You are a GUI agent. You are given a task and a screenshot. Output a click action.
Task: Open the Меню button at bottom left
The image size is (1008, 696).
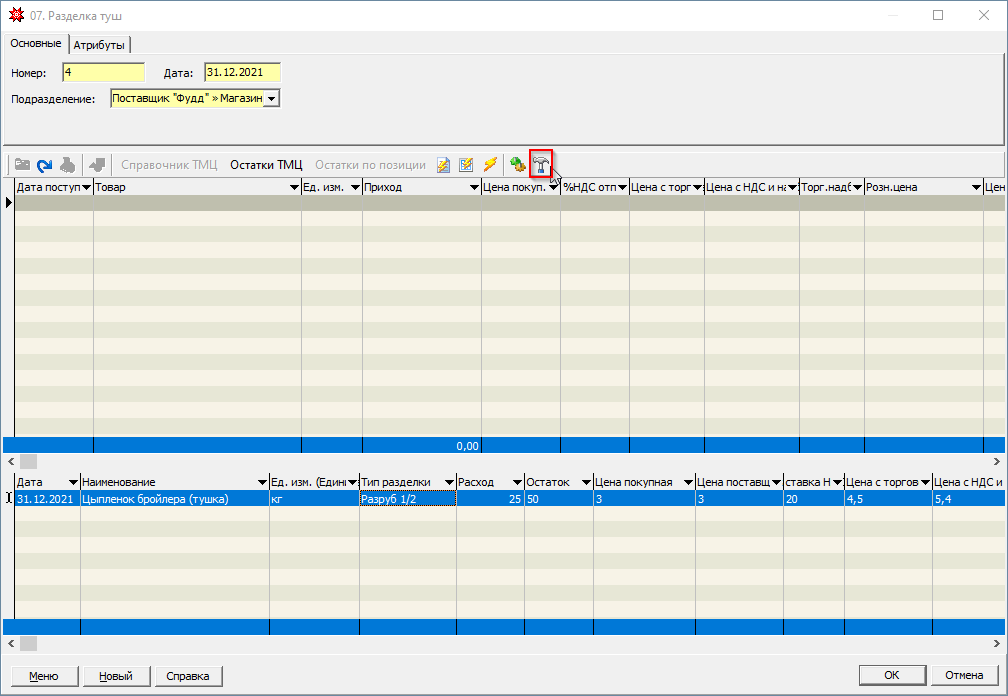pos(43,676)
